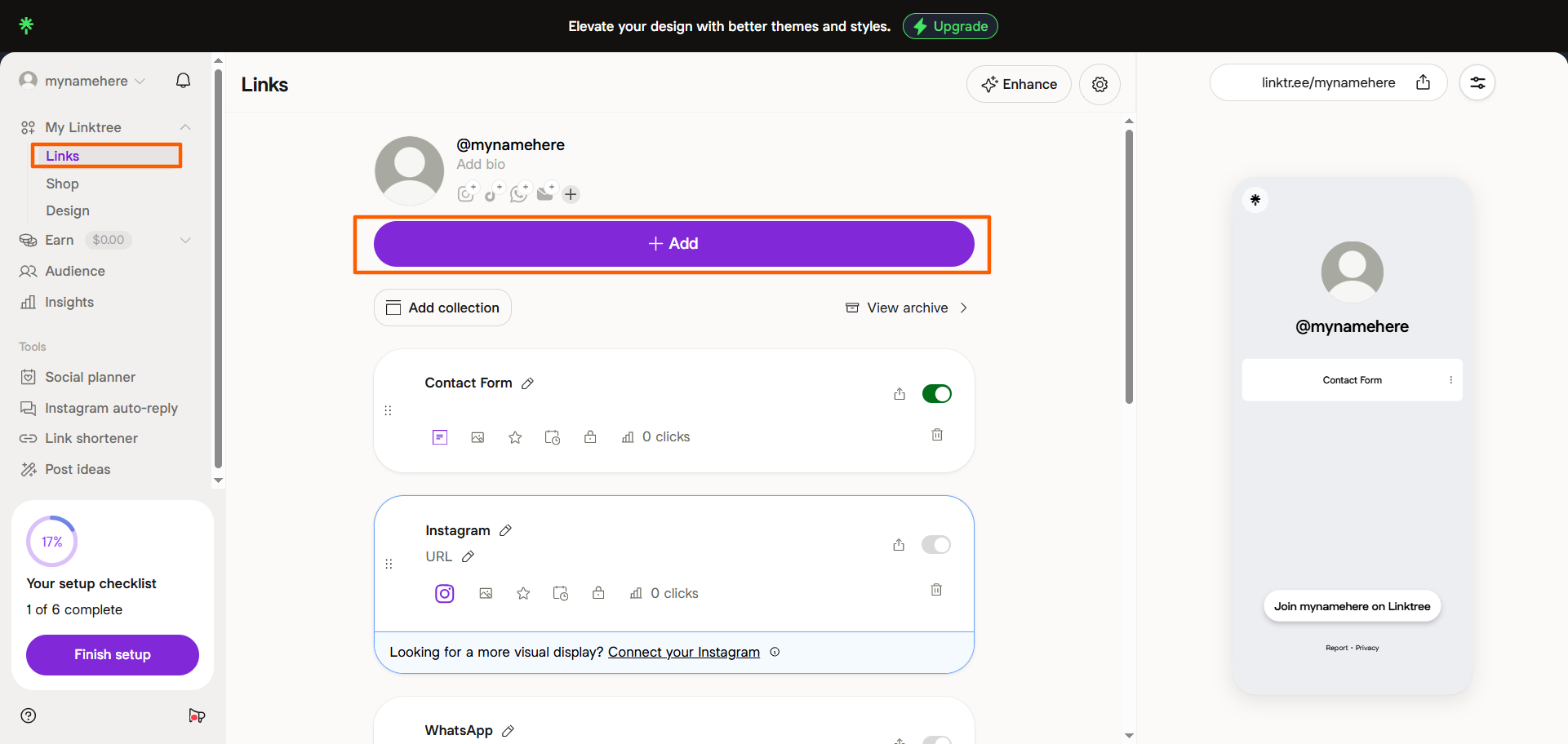Open Contact Form thumbnail image icon

pos(478,437)
